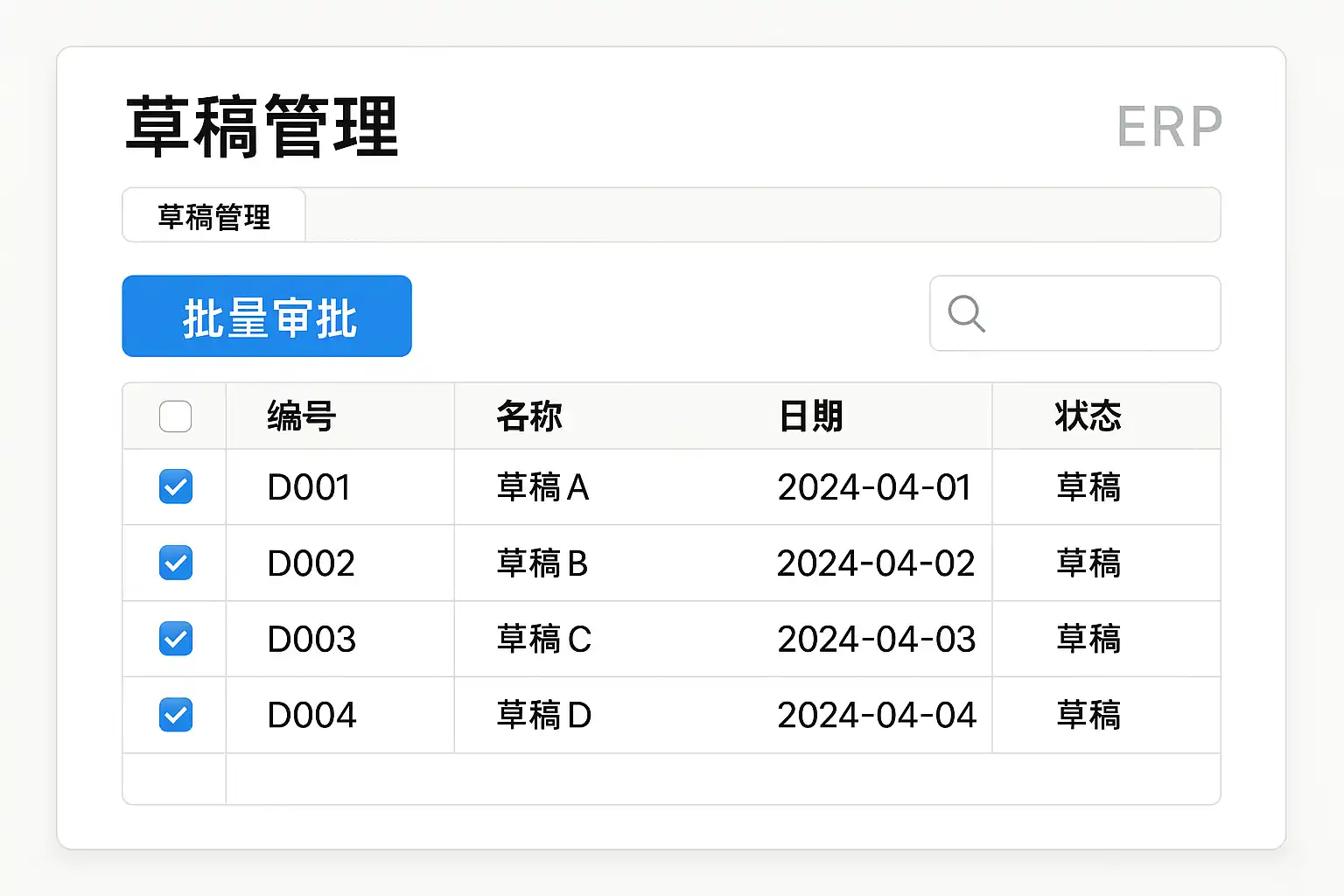This screenshot has width=1344, height=896.
Task: Deselect the D003 row checkbox
Action: coord(175,639)
